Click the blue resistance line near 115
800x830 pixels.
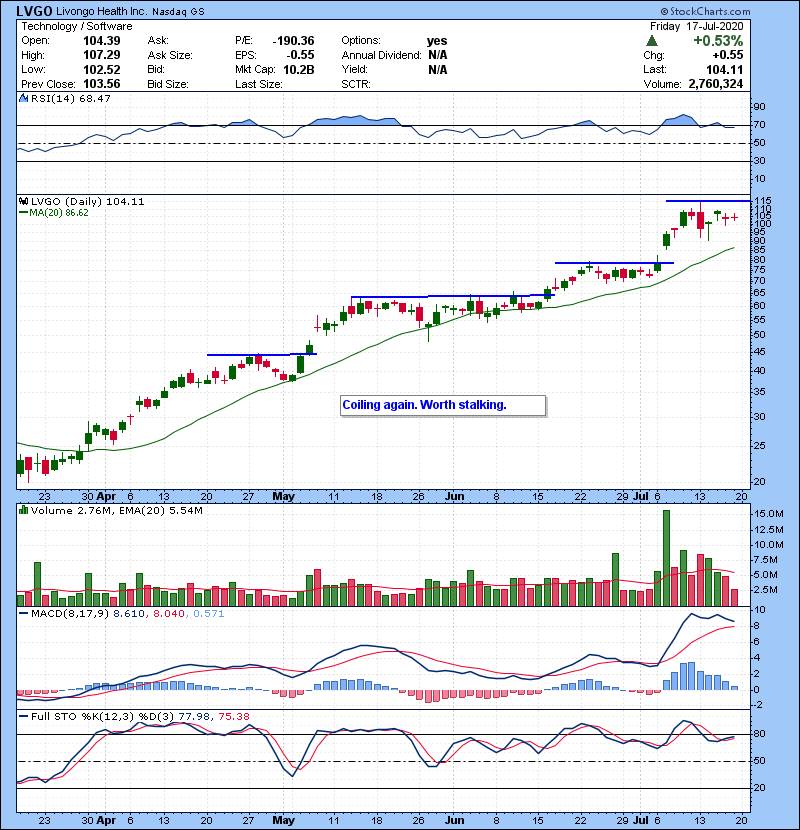[x=708, y=201]
